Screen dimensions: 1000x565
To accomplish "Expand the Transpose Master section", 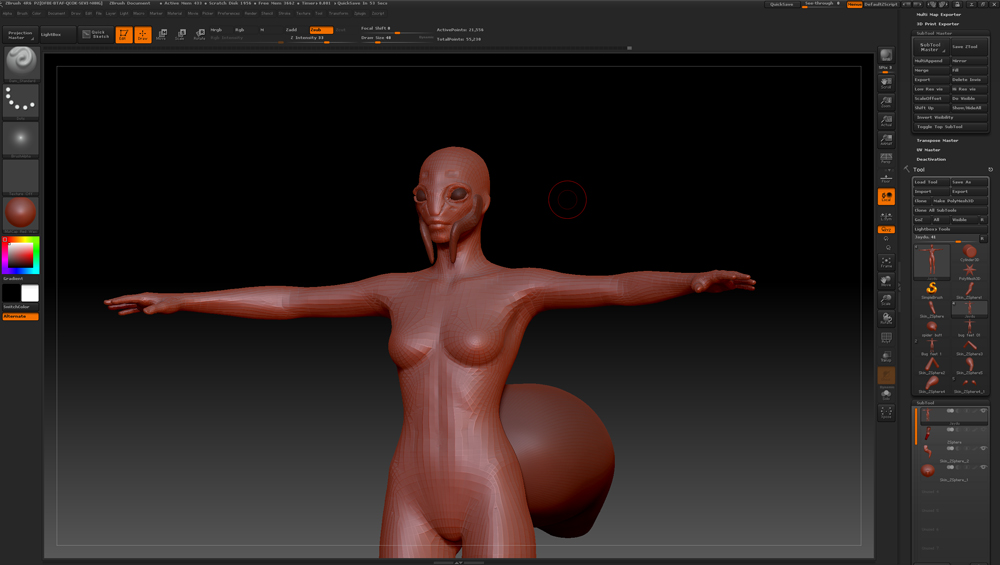I will coord(937,141).
